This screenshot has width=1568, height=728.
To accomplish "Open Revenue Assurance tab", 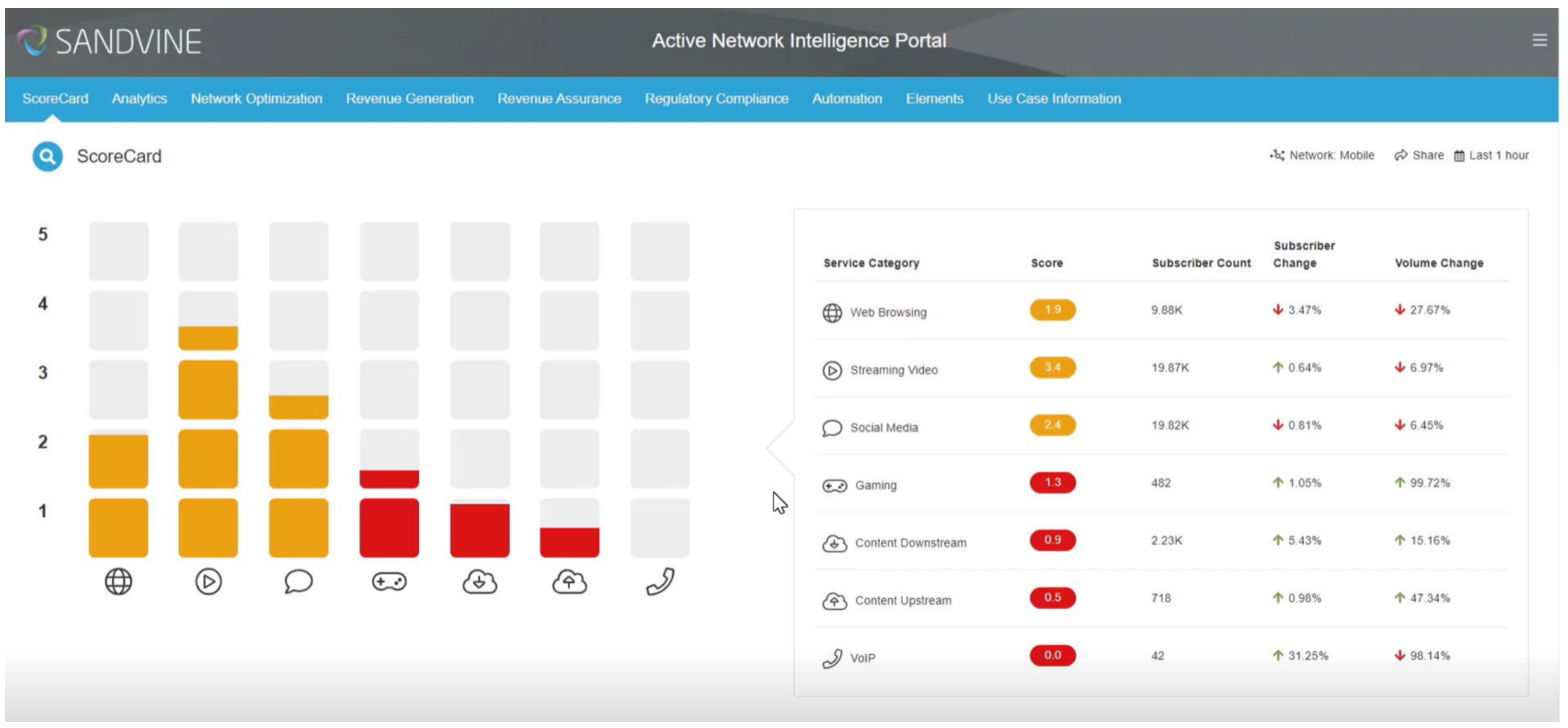I will (559, 98).
